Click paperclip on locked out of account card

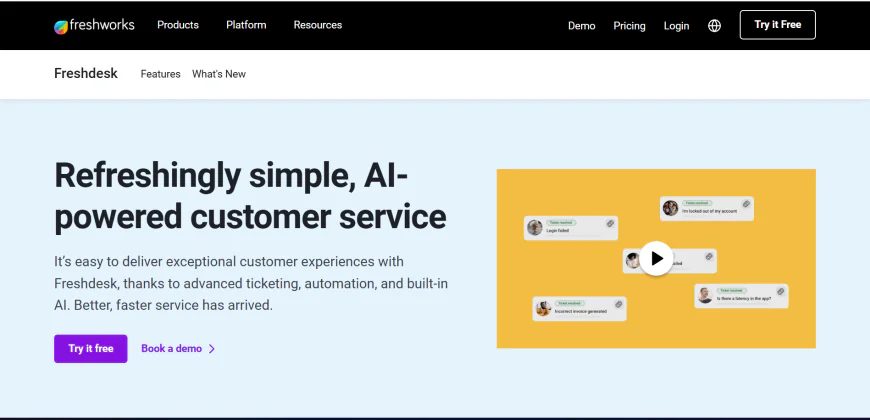click(x=746, y=204)
